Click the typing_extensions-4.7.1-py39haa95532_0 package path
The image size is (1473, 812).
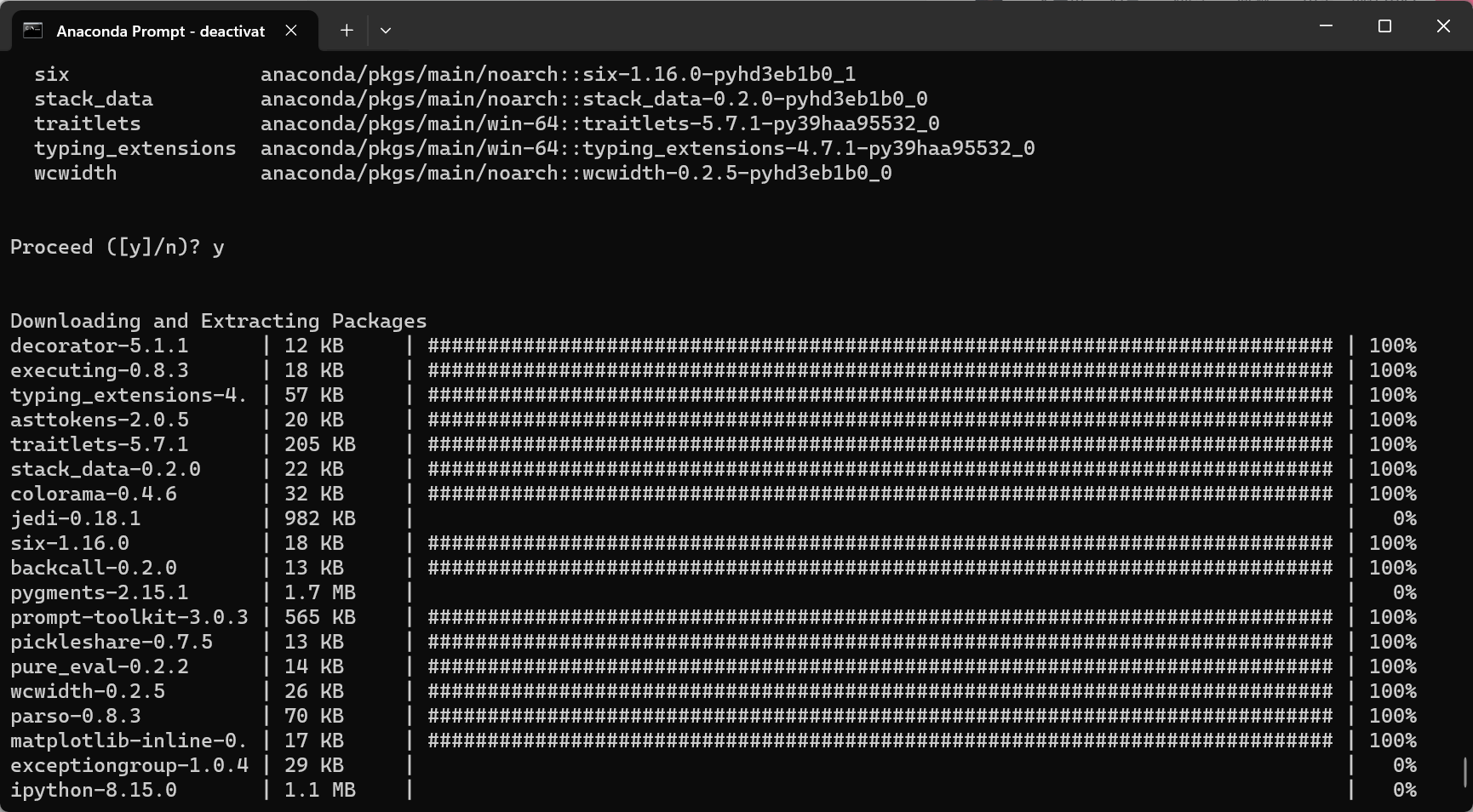coord(648,149)
